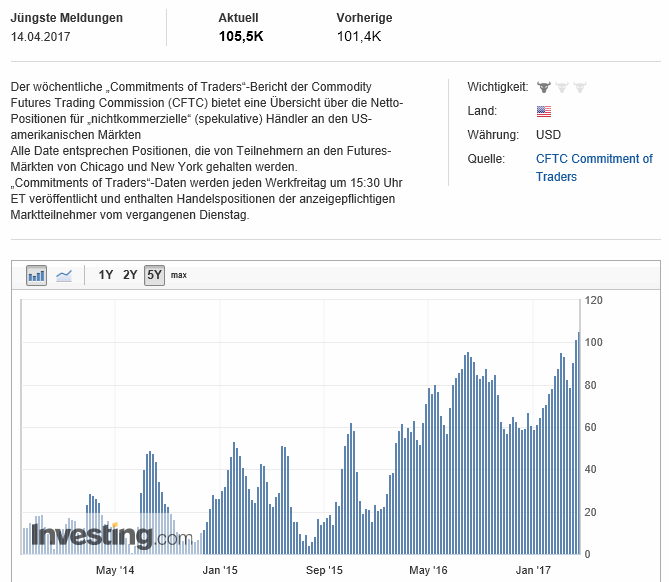The height and width of the screenshot is (582, 669).
Task: Click the Jan '17 axis label
Action: 533,570
